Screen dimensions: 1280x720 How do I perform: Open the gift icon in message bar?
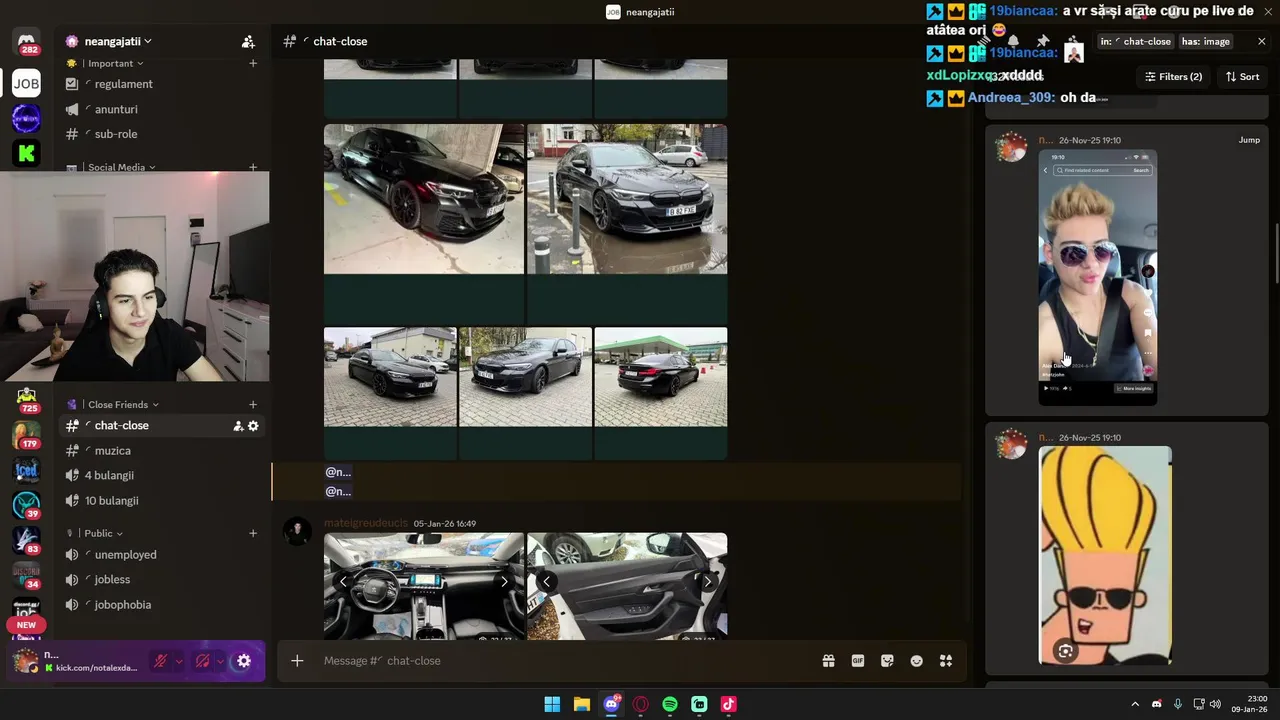(828, 661)
